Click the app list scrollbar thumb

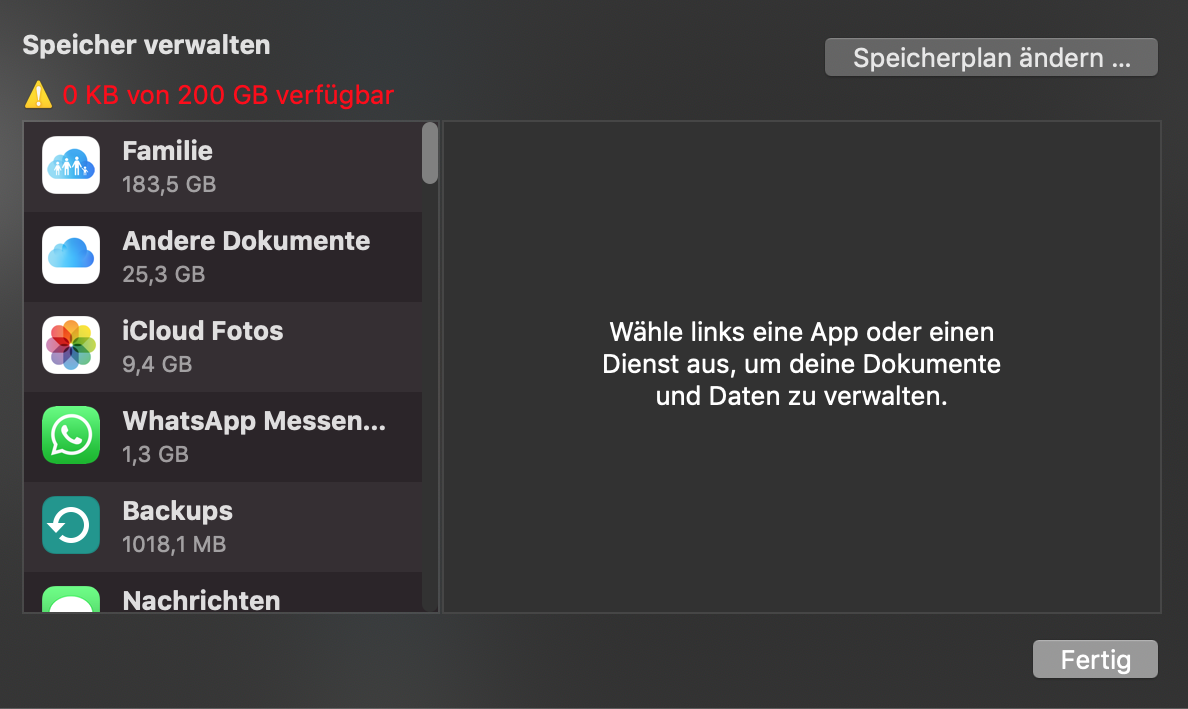pos(430,153)
